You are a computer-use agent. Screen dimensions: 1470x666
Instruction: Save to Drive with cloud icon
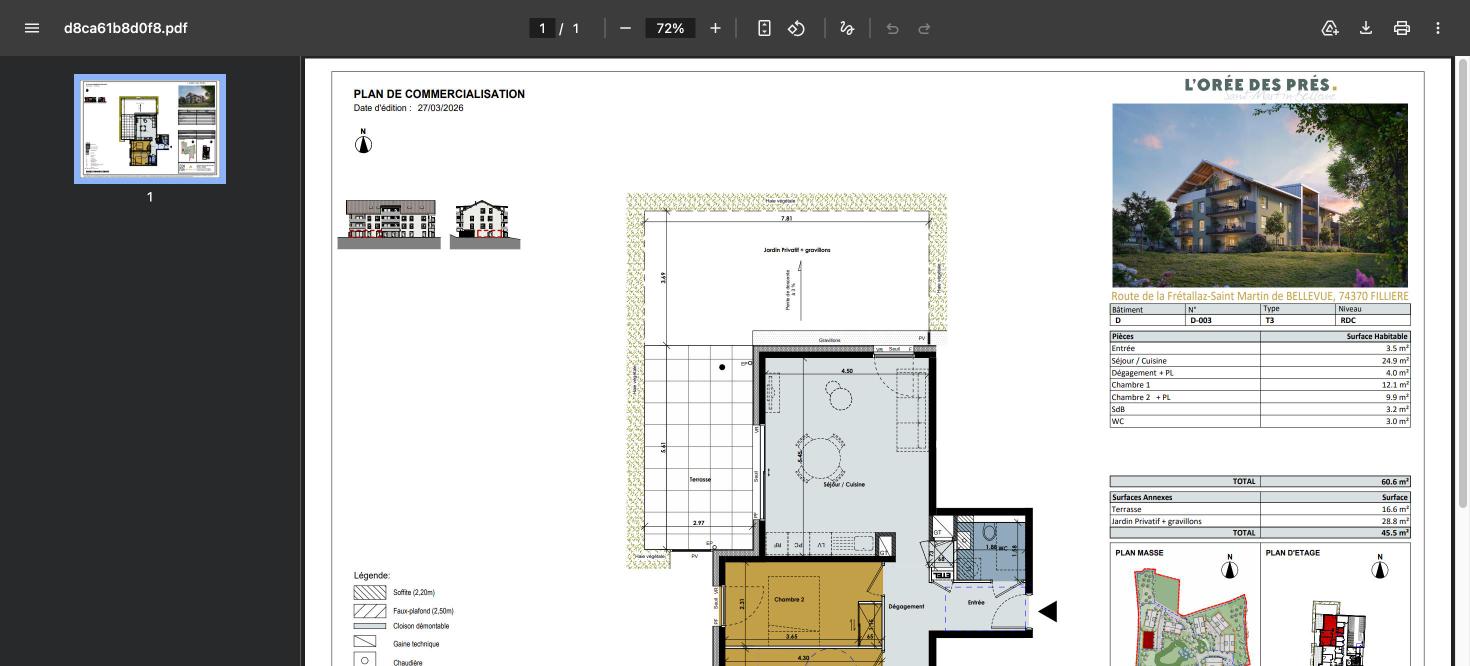[1330, 28]
